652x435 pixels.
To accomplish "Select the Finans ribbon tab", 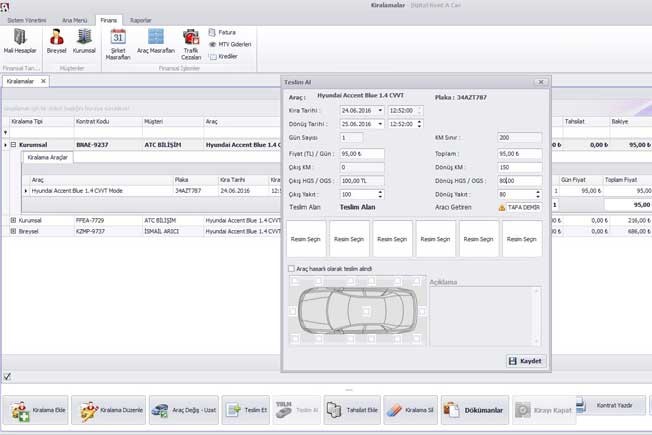I will click(109, 20).
